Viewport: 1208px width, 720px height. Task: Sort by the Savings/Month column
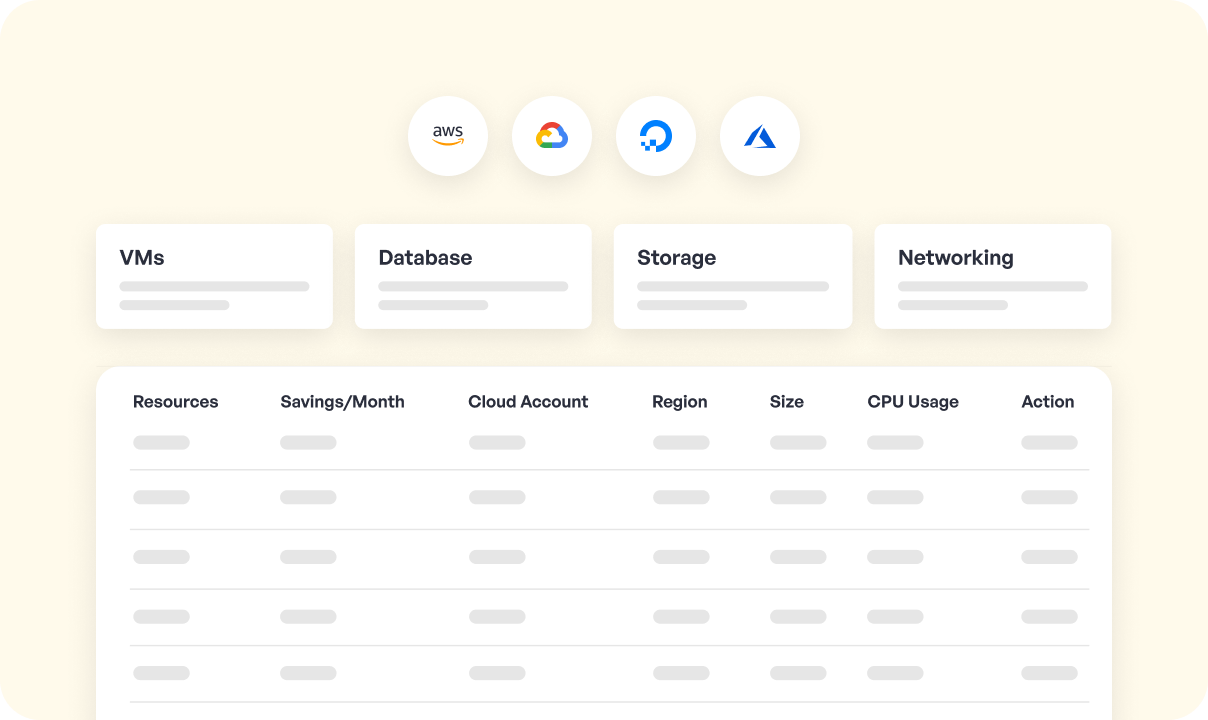[x=342, y=401]
